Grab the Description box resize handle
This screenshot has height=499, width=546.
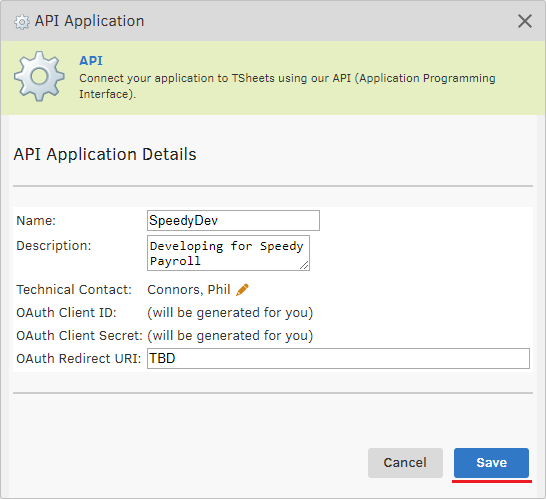click(304, 265)
